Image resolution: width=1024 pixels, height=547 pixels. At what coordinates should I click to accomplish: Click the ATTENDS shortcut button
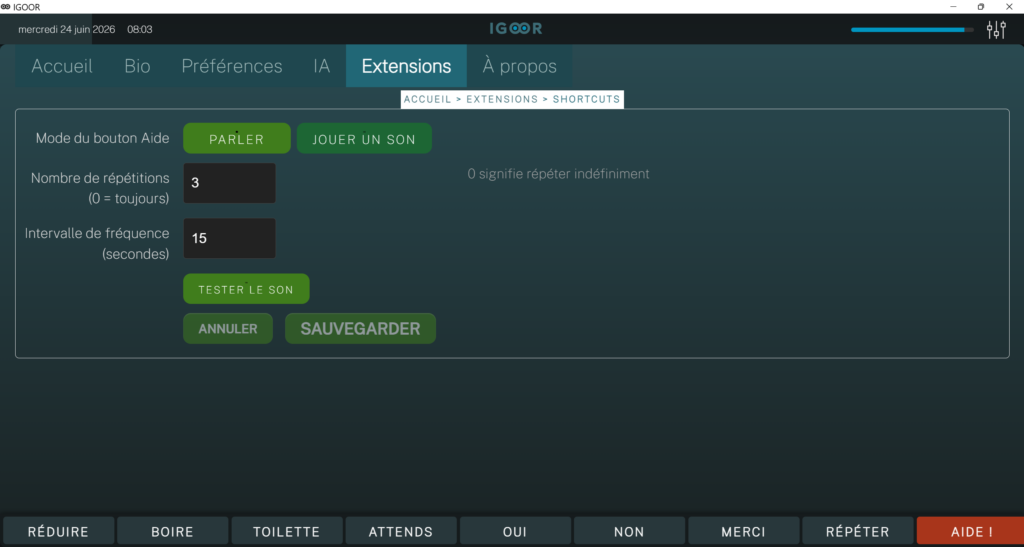click(x=401, y=531)
